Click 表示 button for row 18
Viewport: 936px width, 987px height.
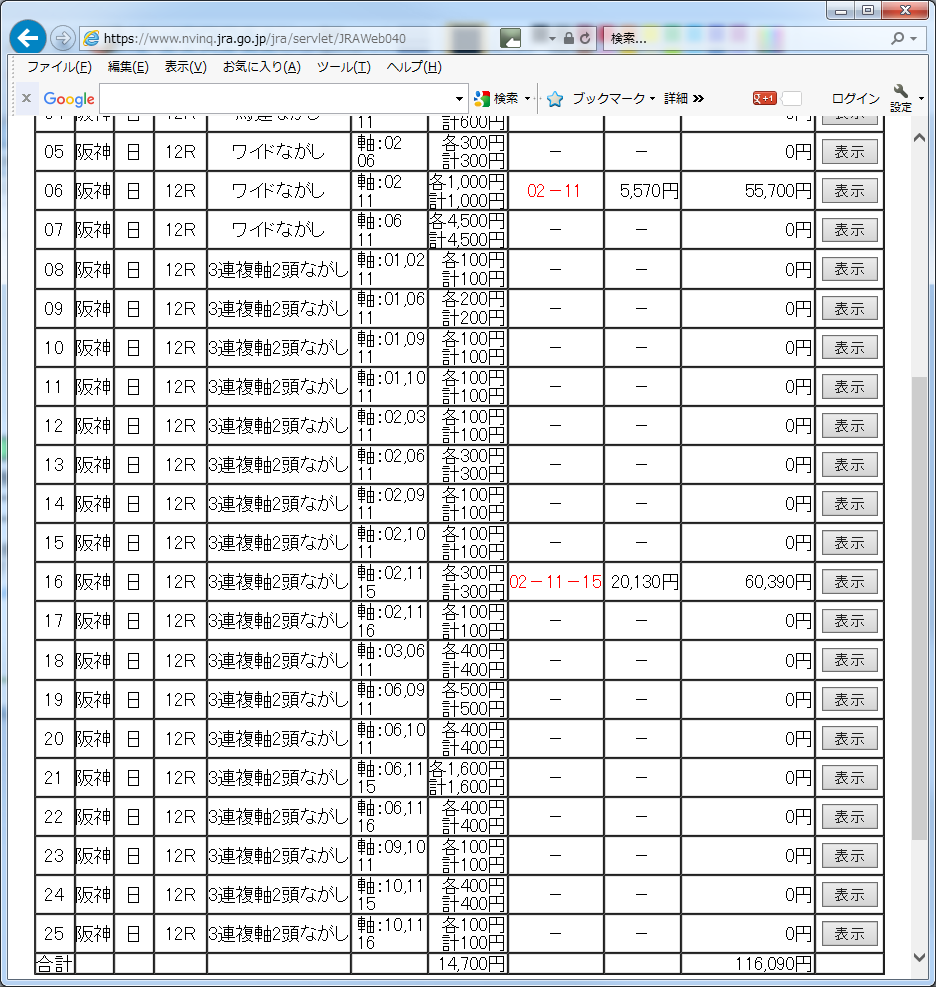point(849,660)
